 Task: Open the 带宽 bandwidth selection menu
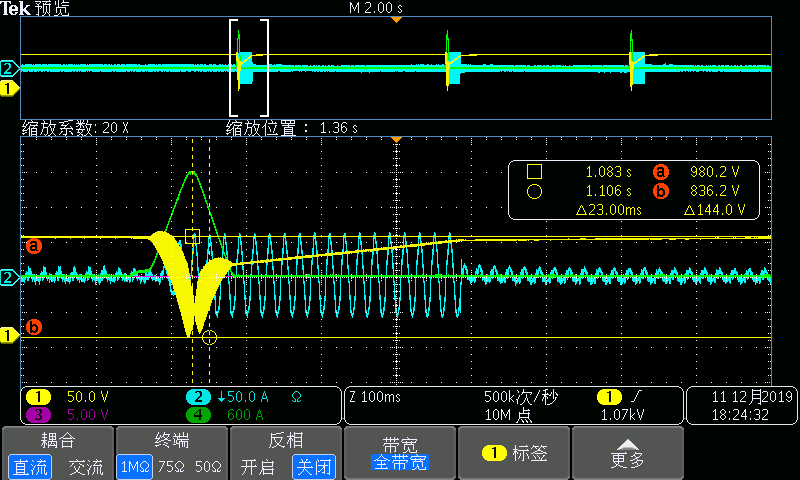coord(399,453)
